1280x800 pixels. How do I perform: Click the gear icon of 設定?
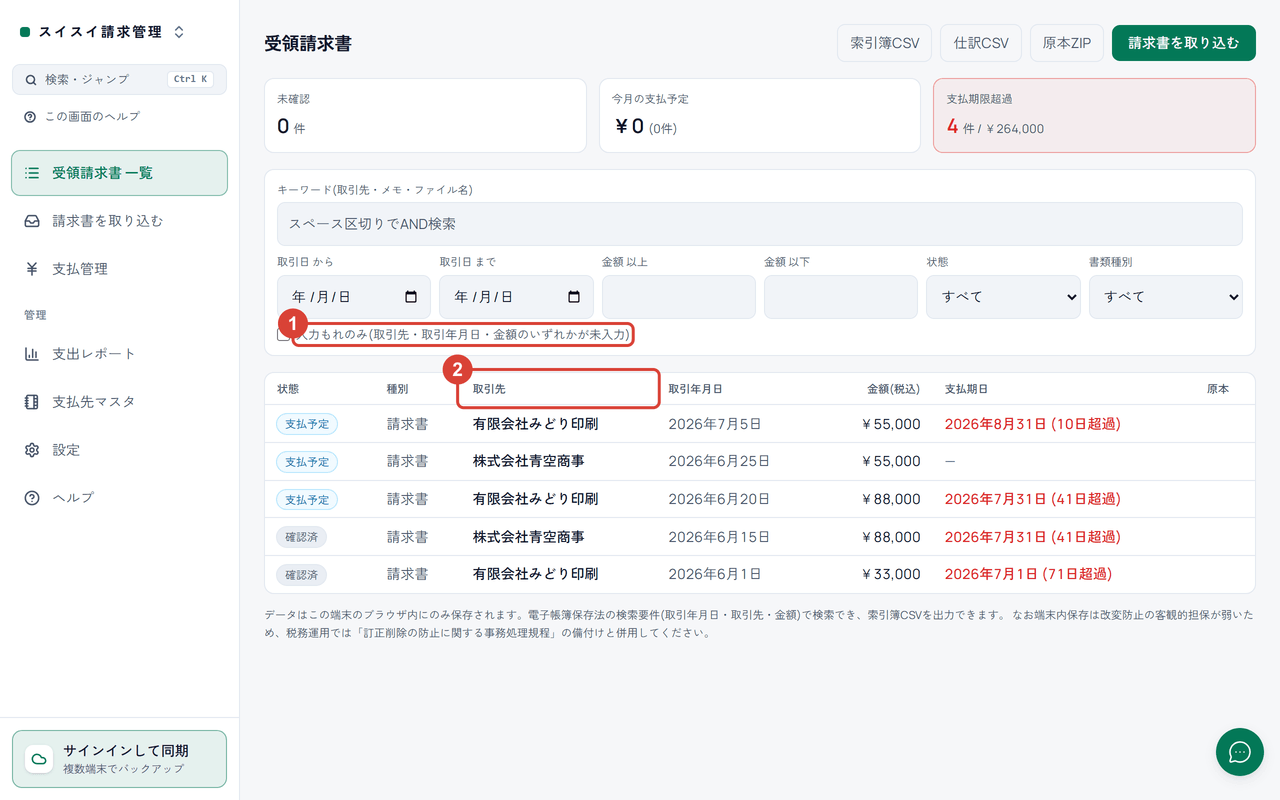32,450
